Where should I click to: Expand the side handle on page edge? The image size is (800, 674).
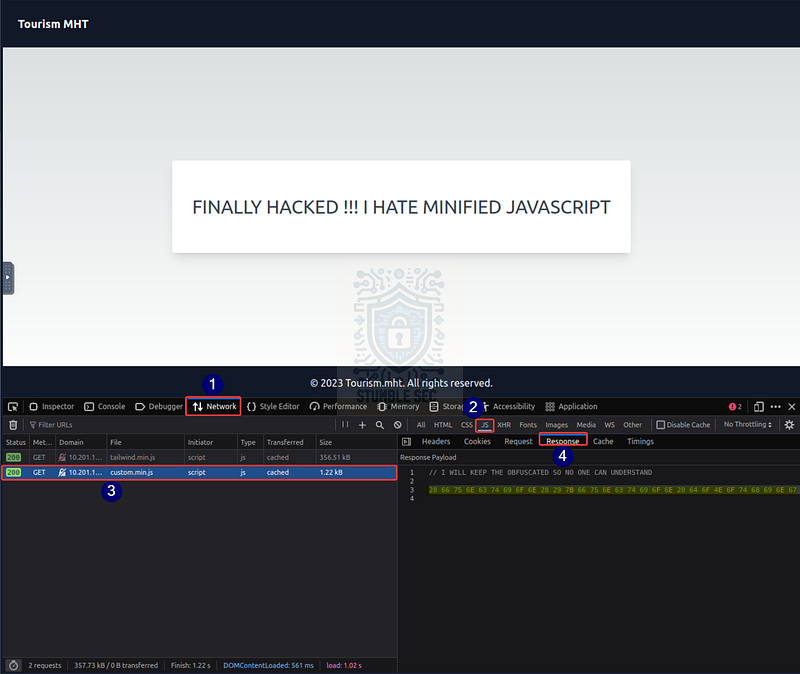[8, 278]
